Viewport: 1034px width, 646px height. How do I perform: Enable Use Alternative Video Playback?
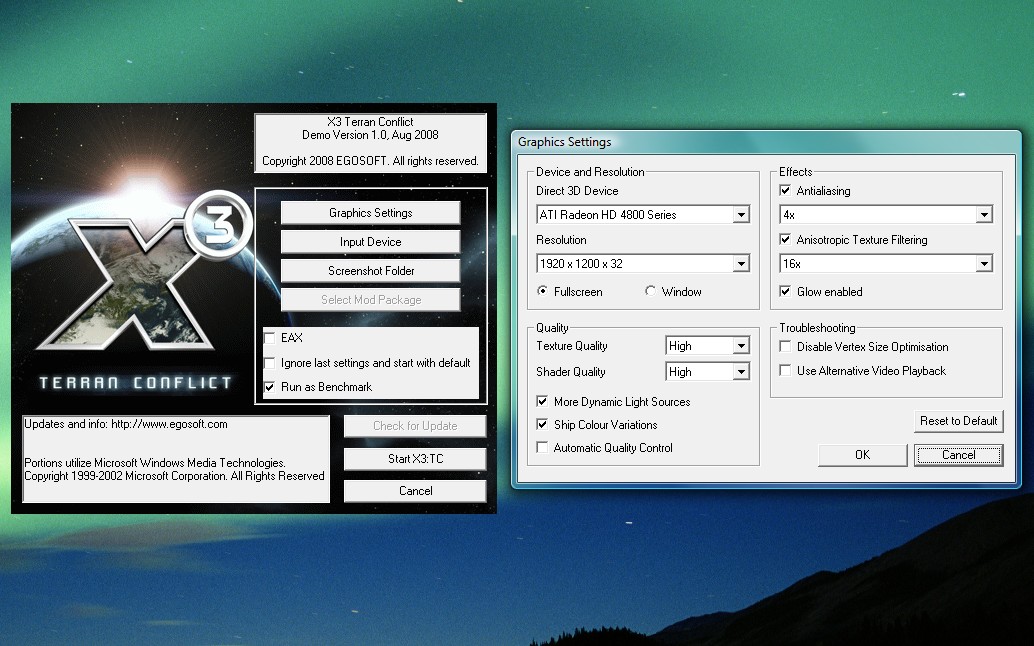point(785,370)
